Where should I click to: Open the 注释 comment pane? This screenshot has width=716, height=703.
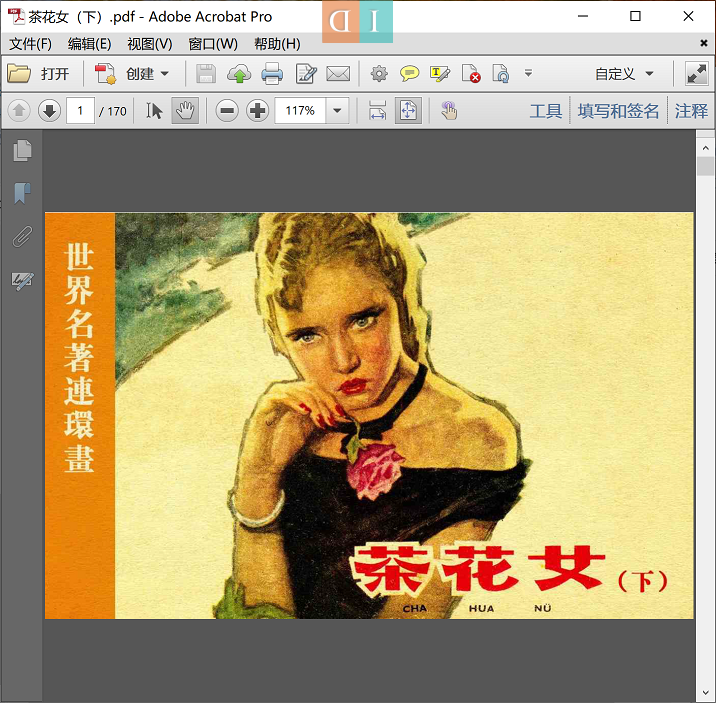[691, 111]
